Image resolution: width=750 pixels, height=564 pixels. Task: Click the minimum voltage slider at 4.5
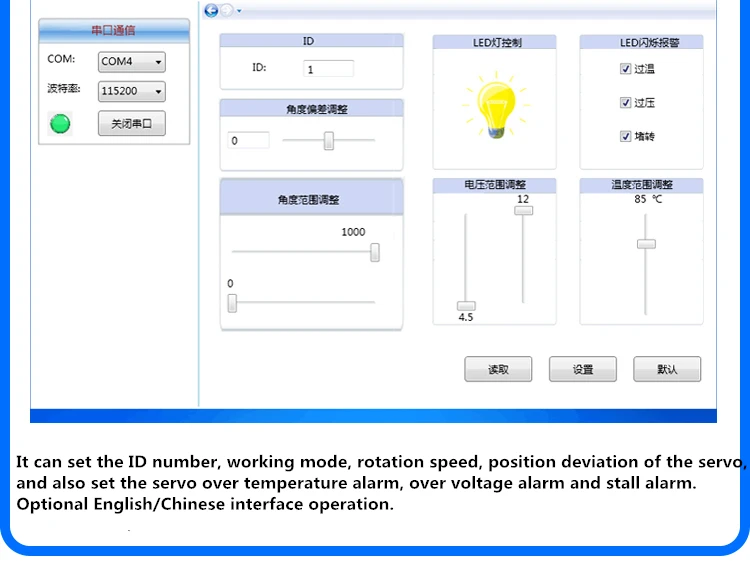click(466, 306)
